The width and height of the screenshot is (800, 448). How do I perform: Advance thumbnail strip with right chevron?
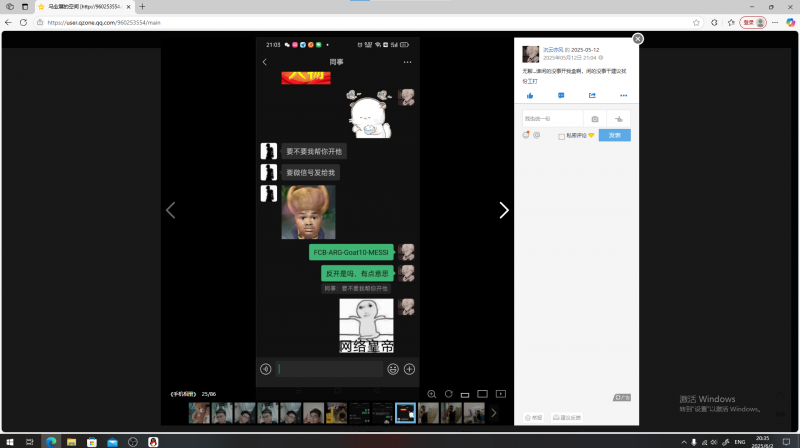pyautogui.click(x=493, y=413)
